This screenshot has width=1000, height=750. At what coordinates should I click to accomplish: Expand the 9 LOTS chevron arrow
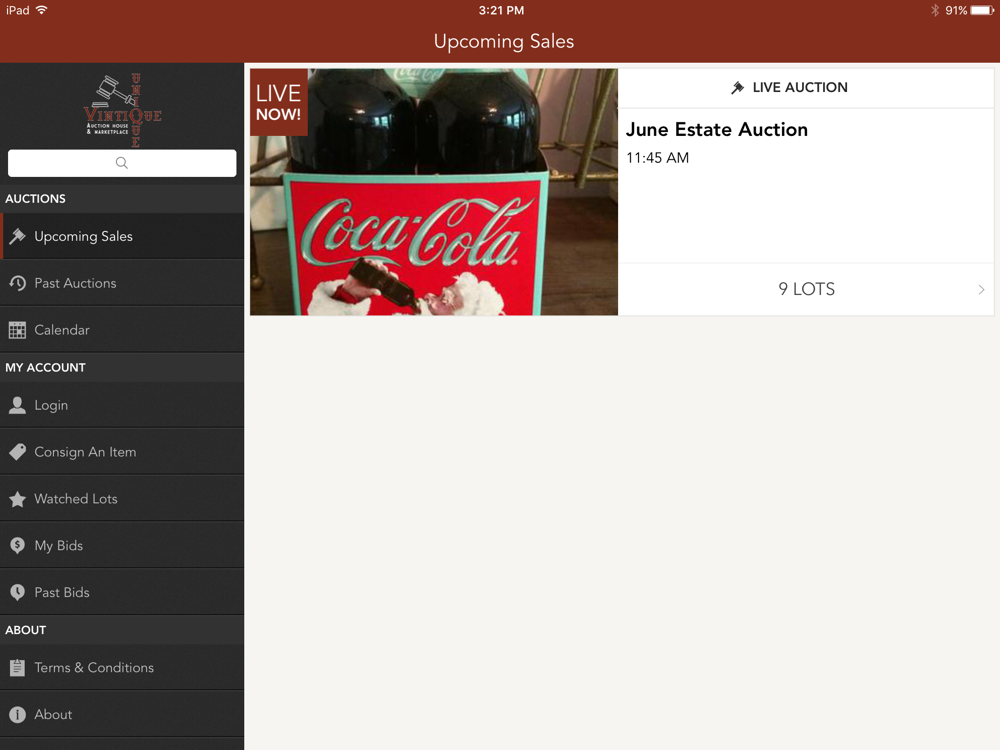coord(981,290)
